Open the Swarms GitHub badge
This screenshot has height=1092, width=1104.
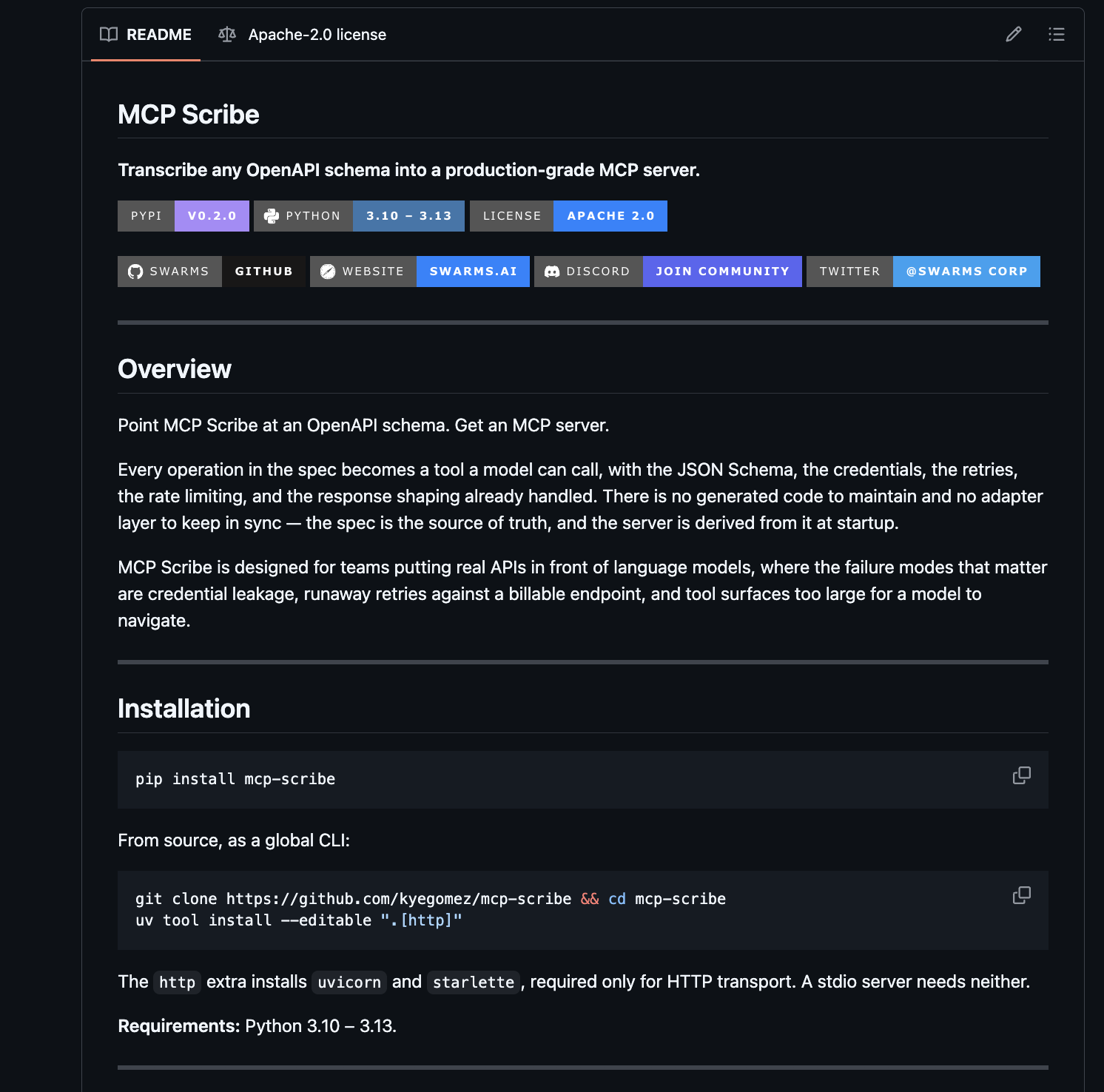click(212, 272)
